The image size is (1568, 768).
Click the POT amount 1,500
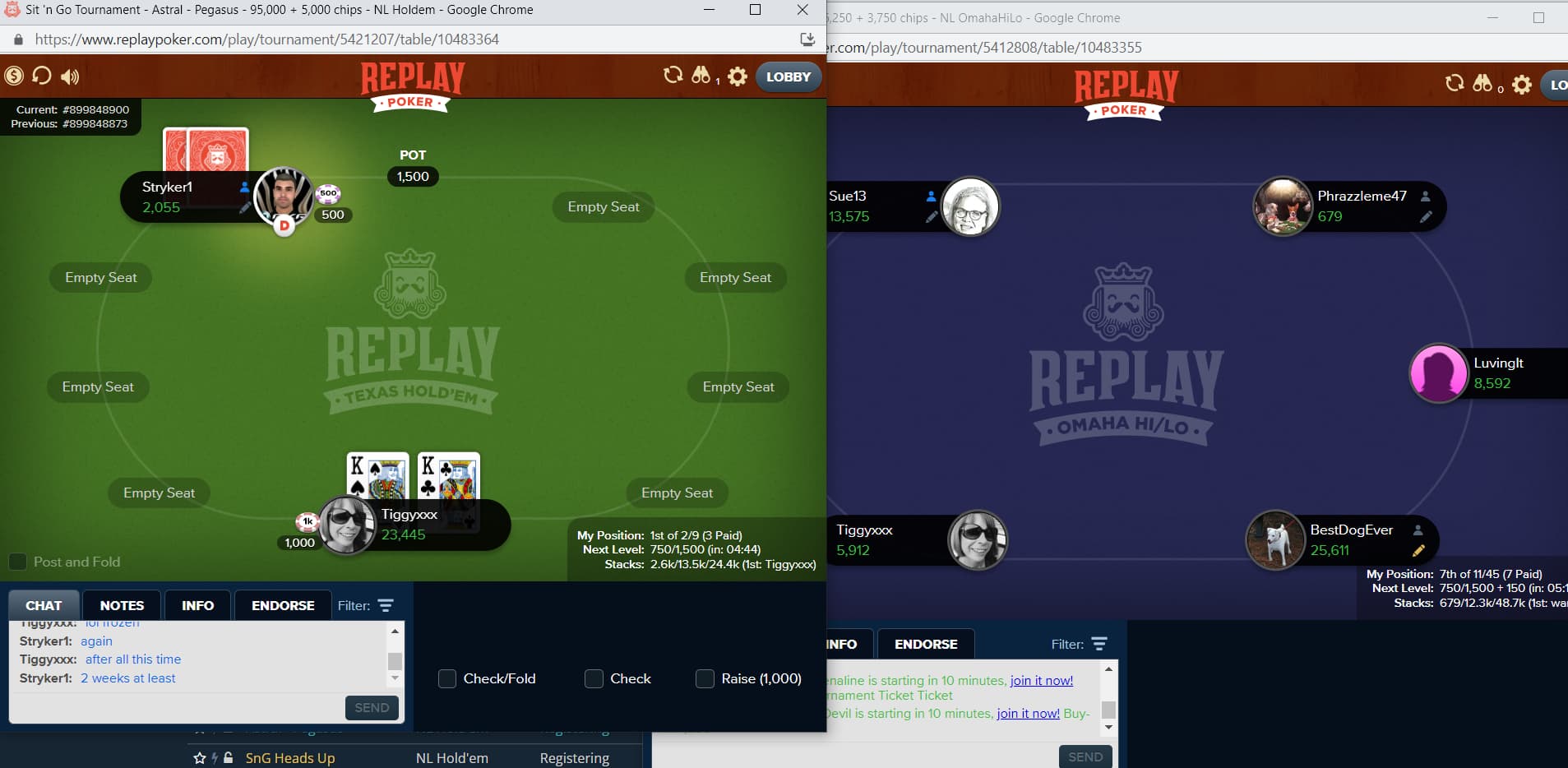click(x=413, y=176)
